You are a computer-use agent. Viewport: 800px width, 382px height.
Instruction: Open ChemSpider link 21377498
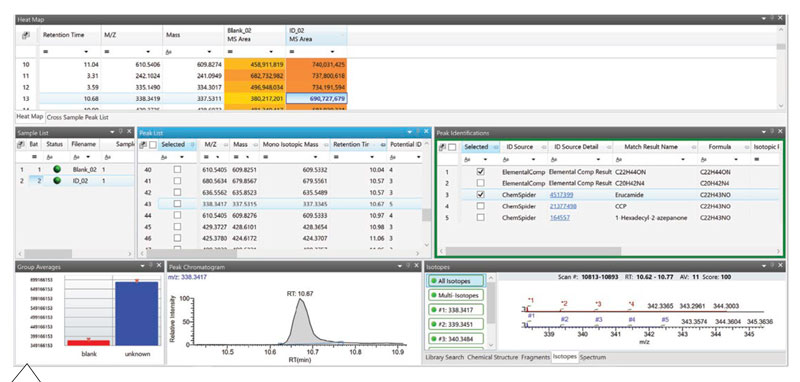563,206
